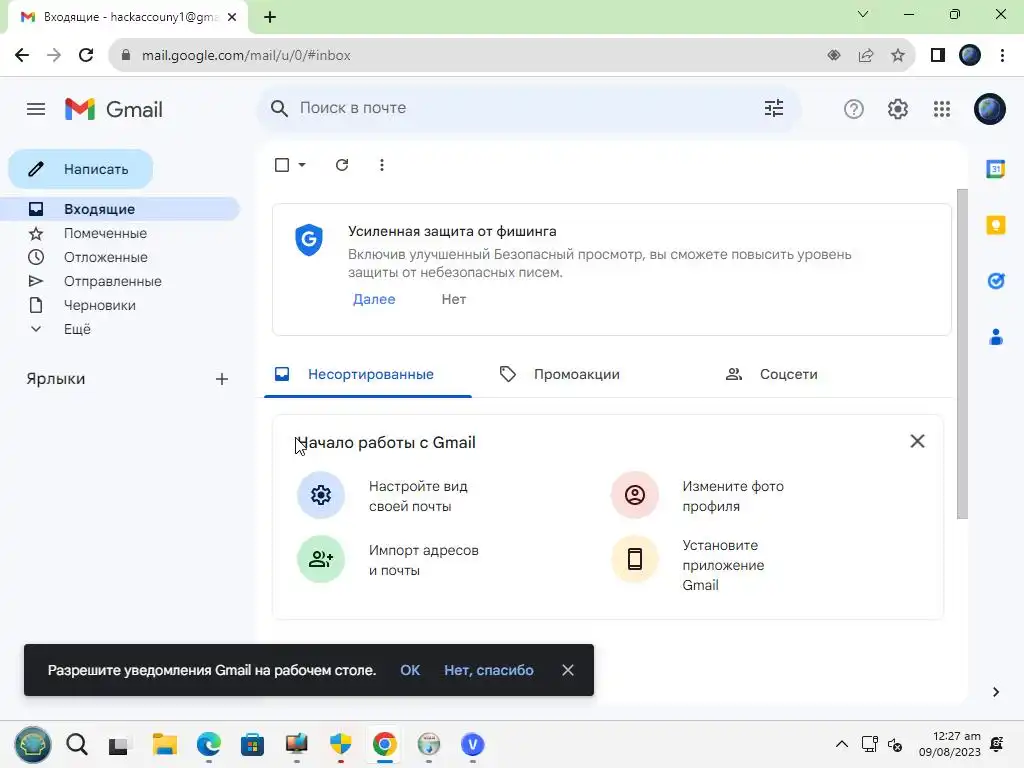Show hidden system tray icons
The image size is (1024, 768).
(842, 744)
